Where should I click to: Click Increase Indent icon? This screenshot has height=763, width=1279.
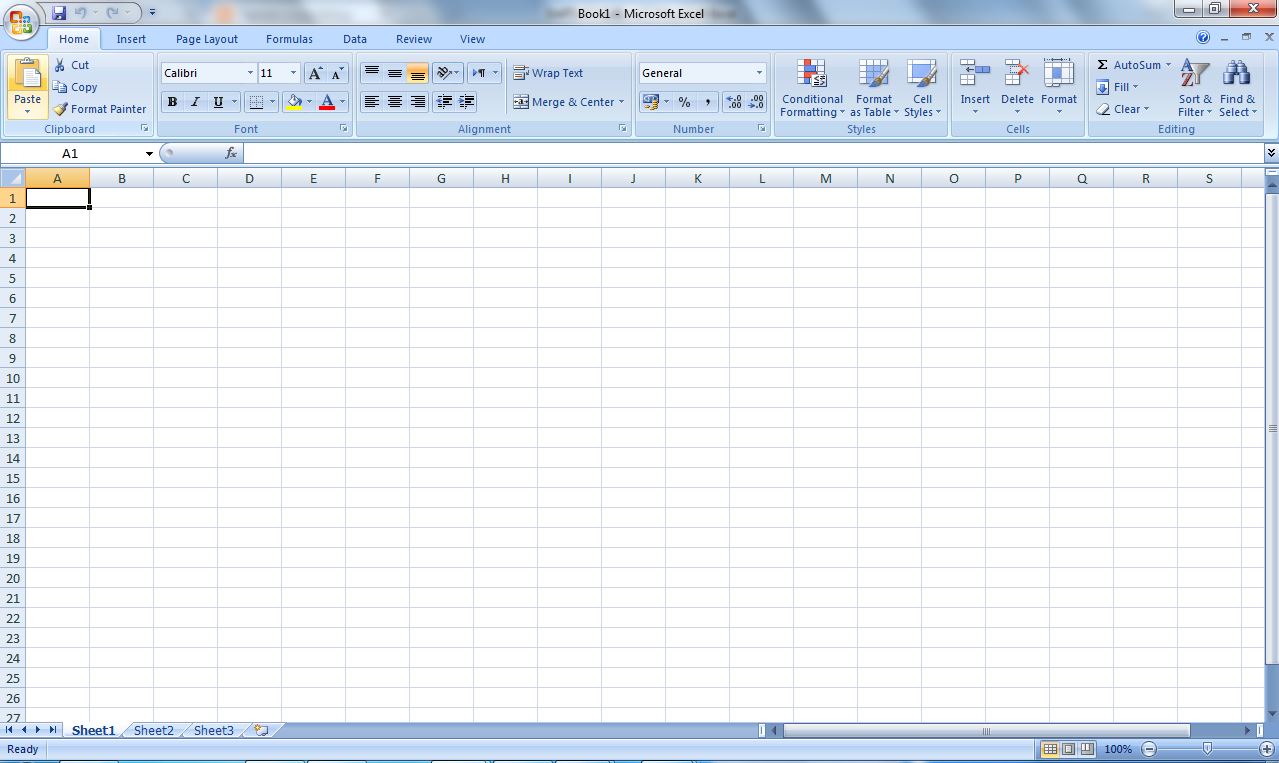point(466,102)
